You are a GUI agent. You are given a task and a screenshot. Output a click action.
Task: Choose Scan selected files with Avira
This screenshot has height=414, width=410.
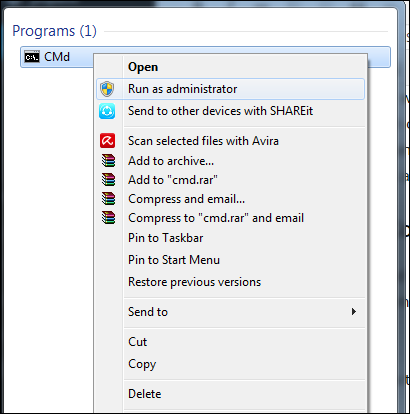[x=203, y=141]
